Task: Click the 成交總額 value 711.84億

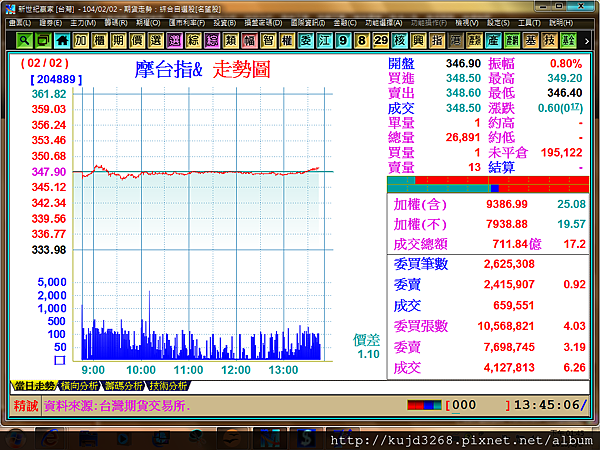Action: click(x=517, y=244)
